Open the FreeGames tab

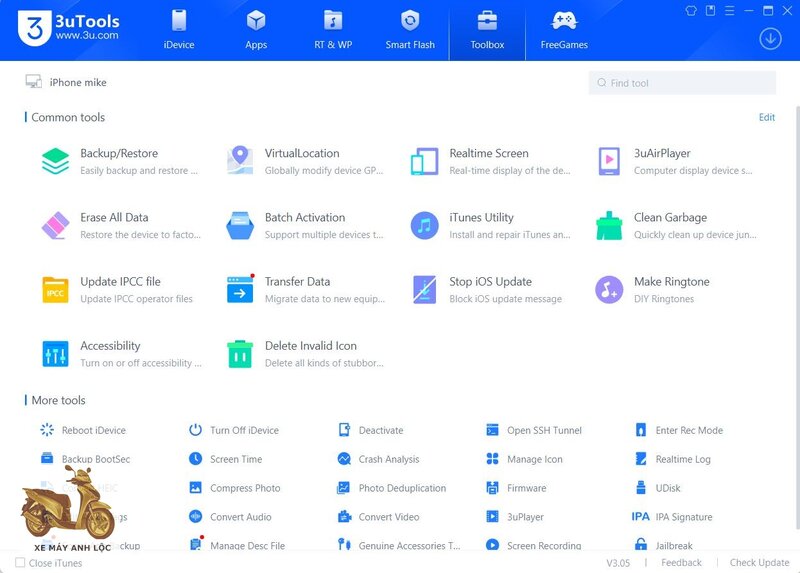[x=564, y=30]
